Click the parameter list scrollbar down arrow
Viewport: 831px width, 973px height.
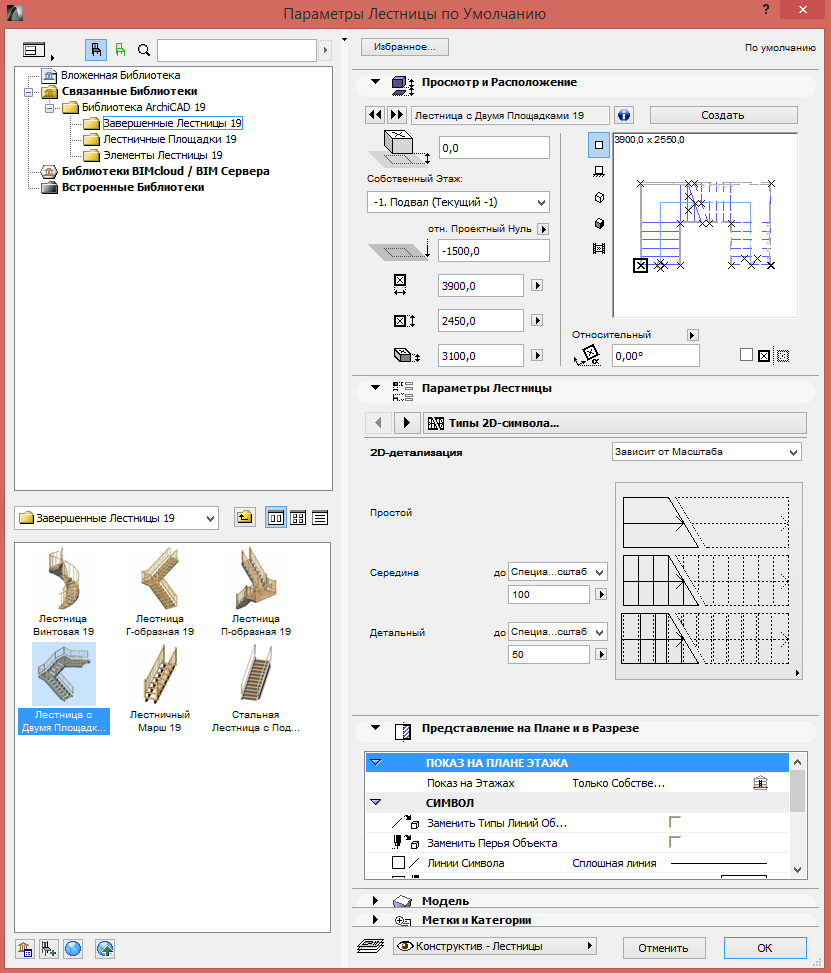tap(797, 870)
